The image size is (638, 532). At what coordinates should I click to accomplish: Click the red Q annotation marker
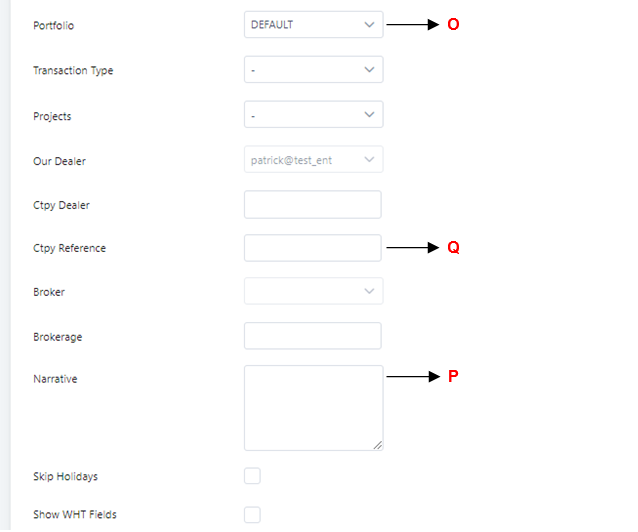click(453, 247)
